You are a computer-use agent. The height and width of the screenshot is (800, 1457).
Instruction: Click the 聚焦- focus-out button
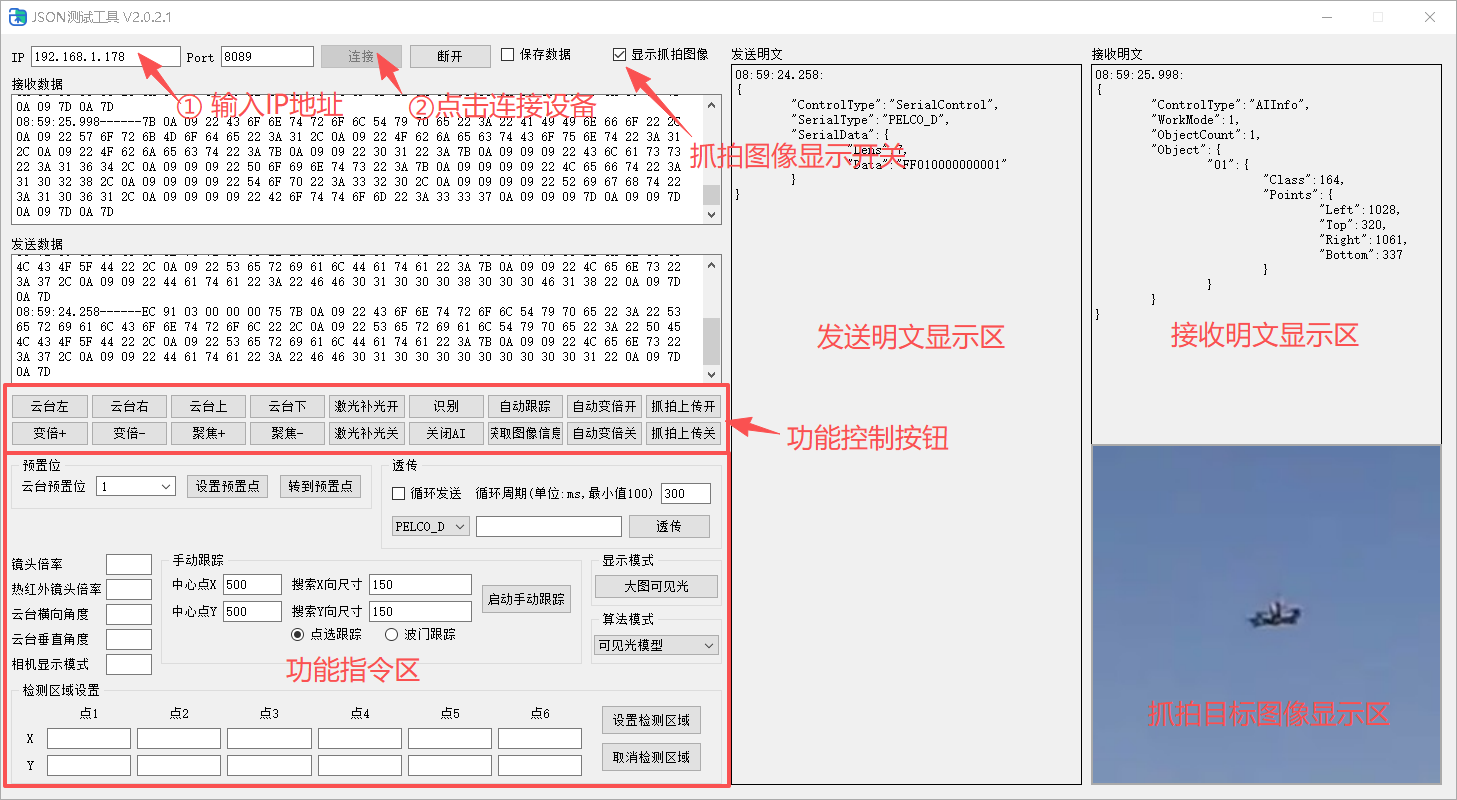pyautogui.click(x=287, y=433)
